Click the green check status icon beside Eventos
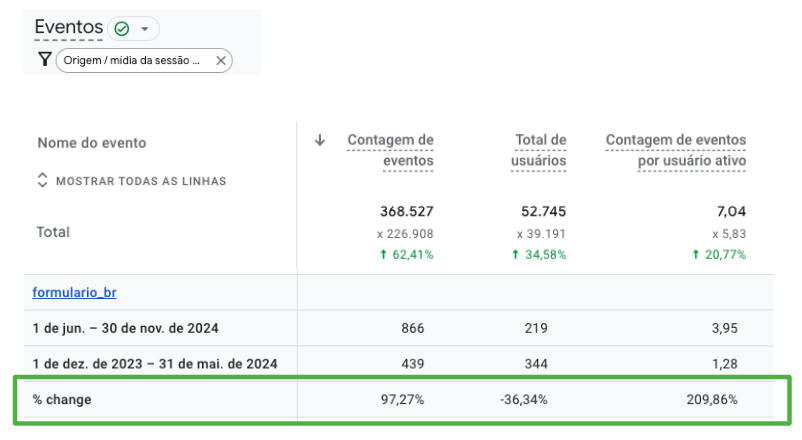Image resolution: width=802 pixels, height=440 pixels. (x=122, y=29)
